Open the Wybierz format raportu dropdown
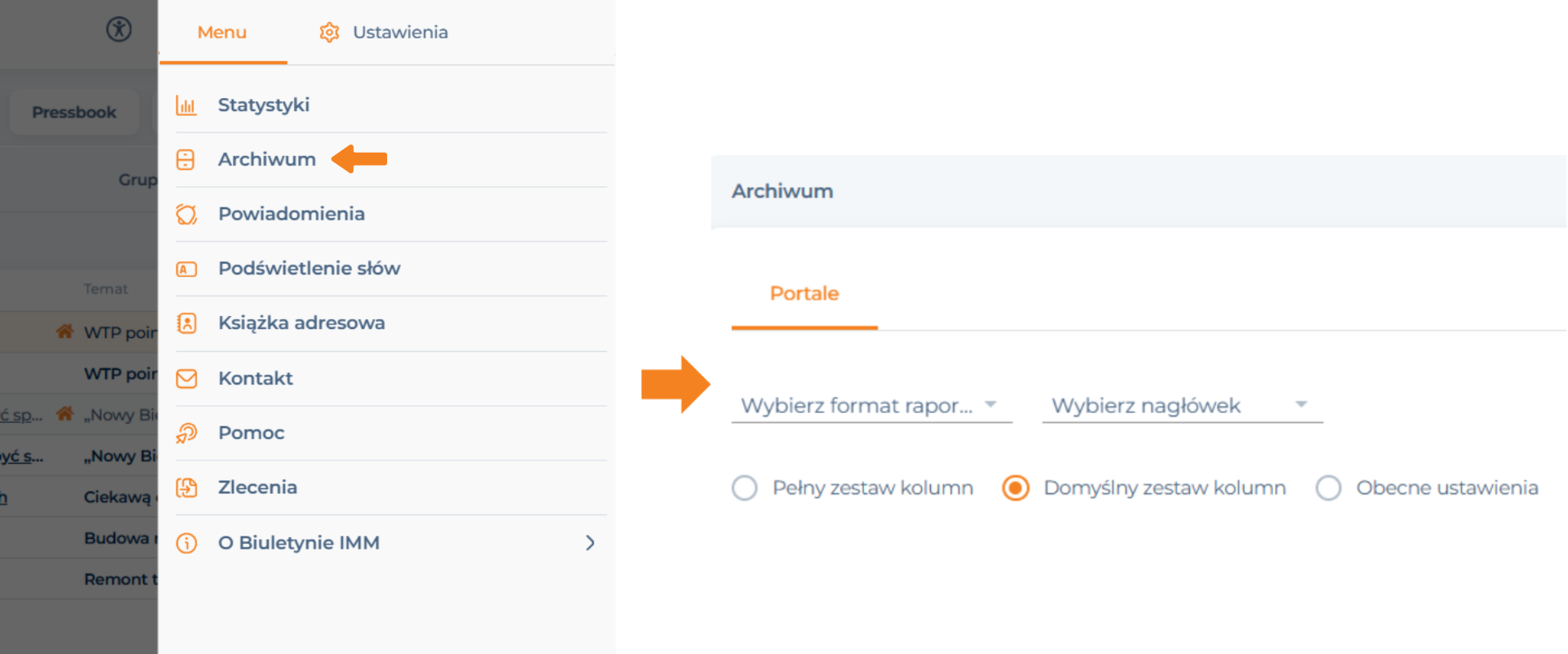Screen dimensions: 1568x654 pyautogui.click(x=872, y=406)
